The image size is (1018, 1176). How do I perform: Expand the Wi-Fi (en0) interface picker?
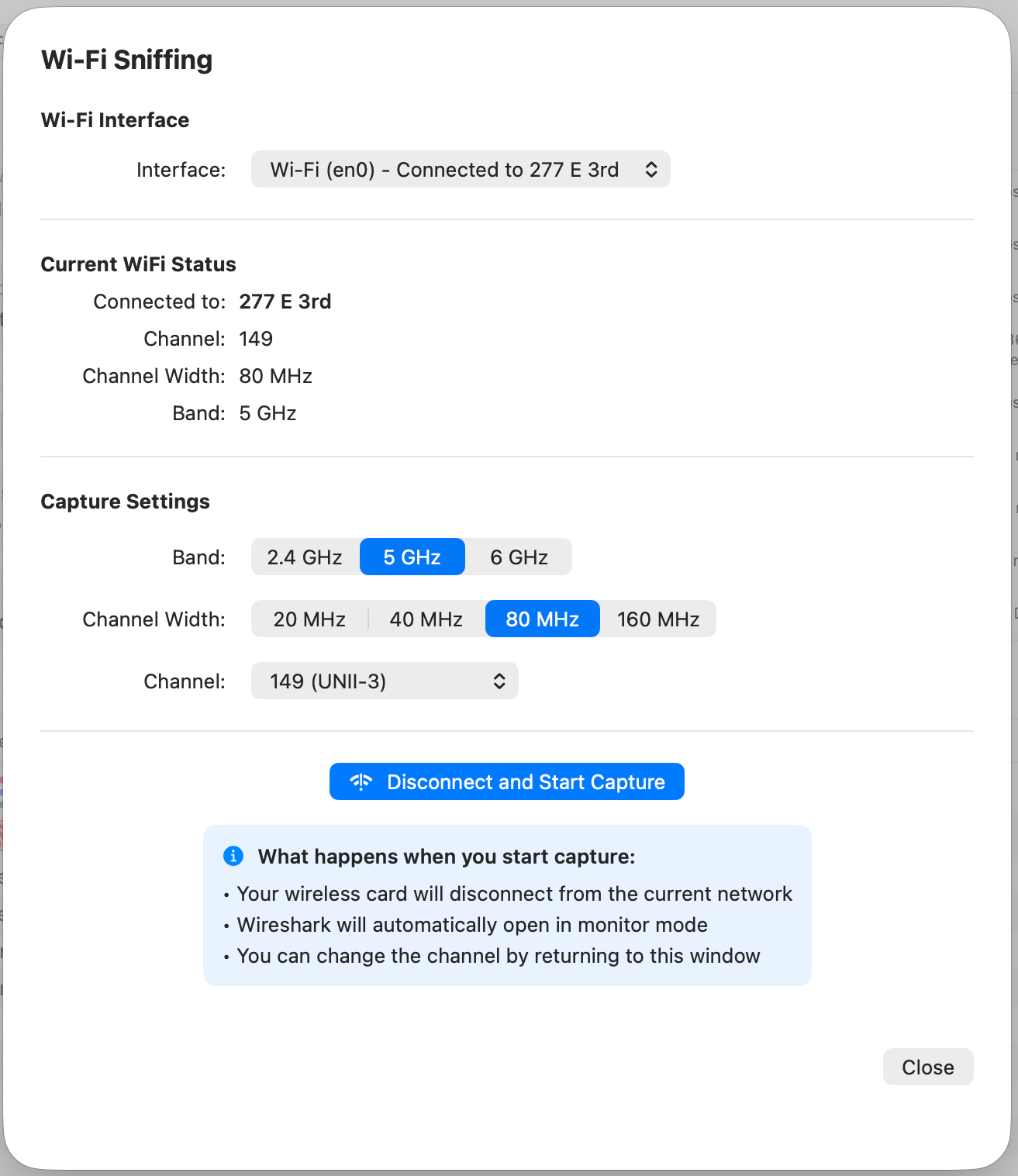click(461, 169)
